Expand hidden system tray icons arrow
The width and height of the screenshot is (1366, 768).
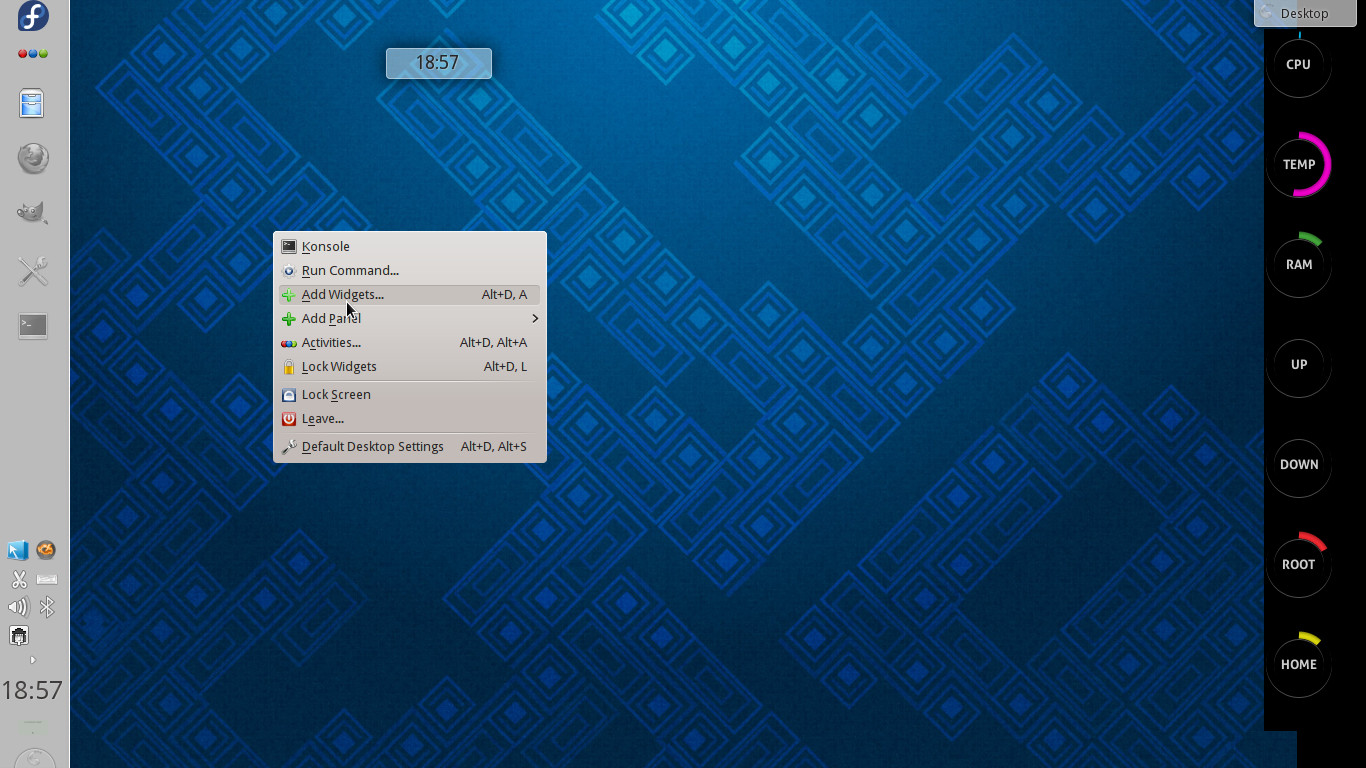pos(33,660)
